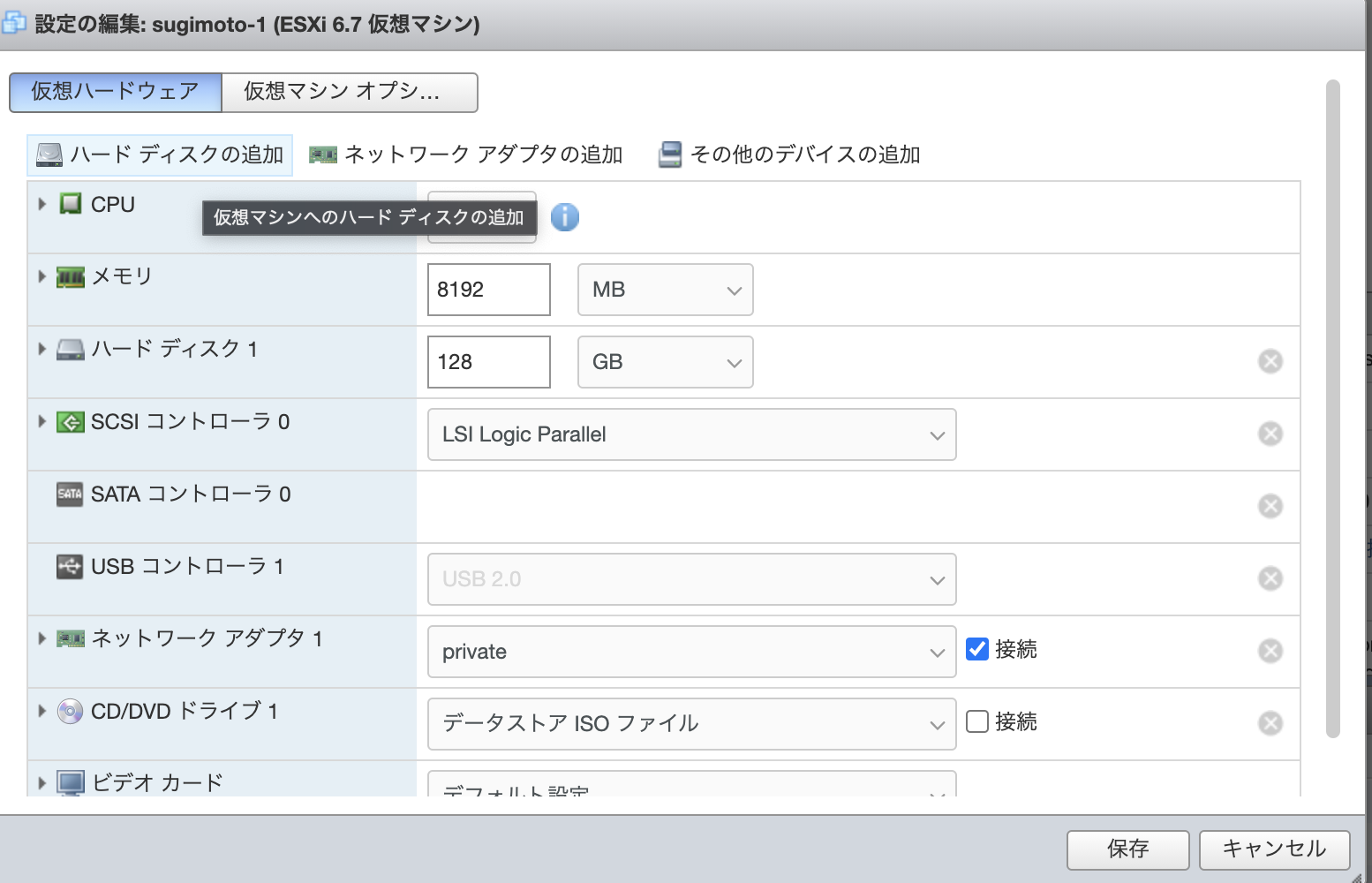Click ネットワーク アダプタの追加 in the toolbar
The height and width of the screenshot is (883, 1372).
466,154
